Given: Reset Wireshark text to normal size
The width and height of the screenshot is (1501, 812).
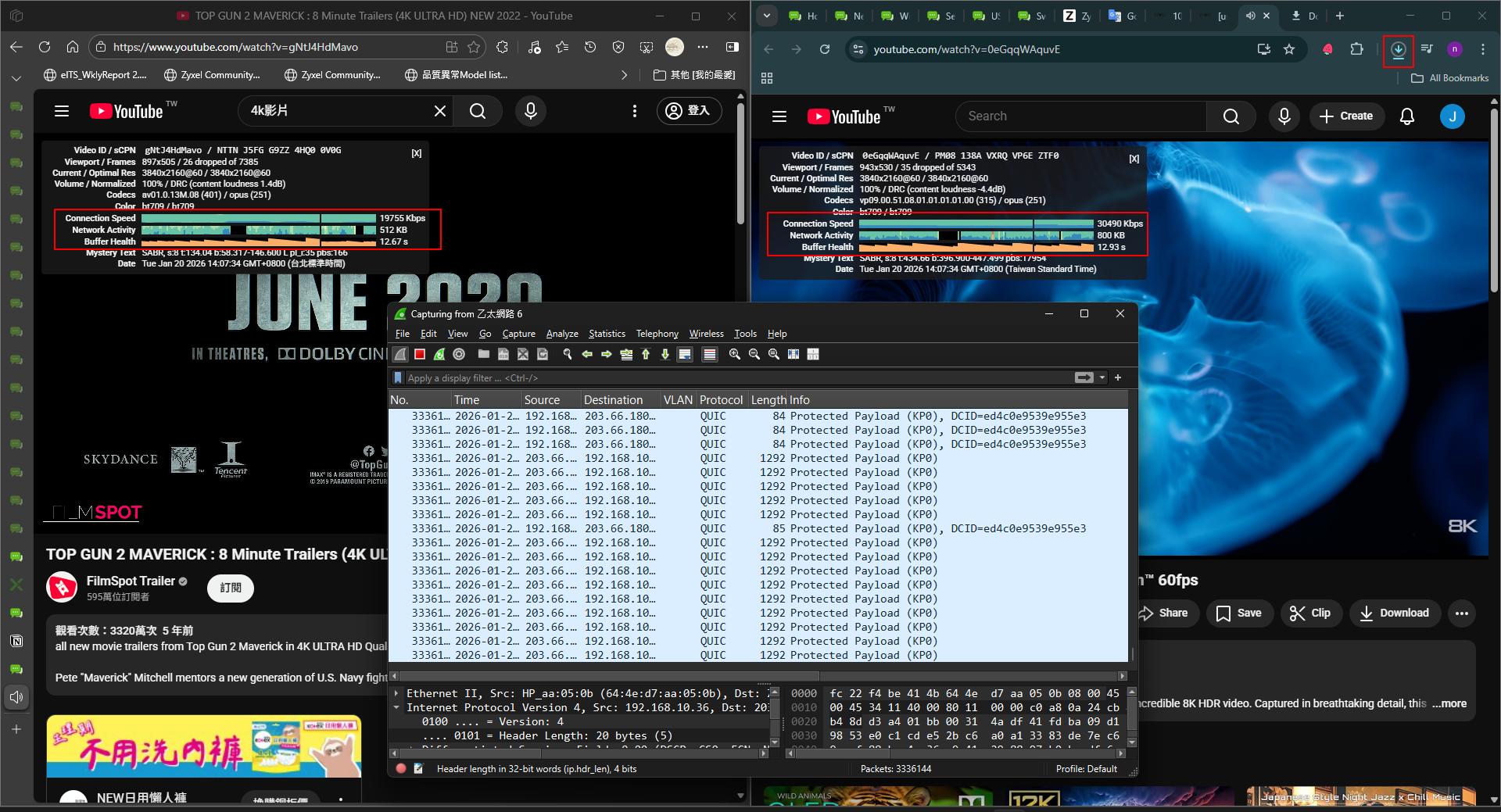Looking at the screenshot, I should click(774, 354).
